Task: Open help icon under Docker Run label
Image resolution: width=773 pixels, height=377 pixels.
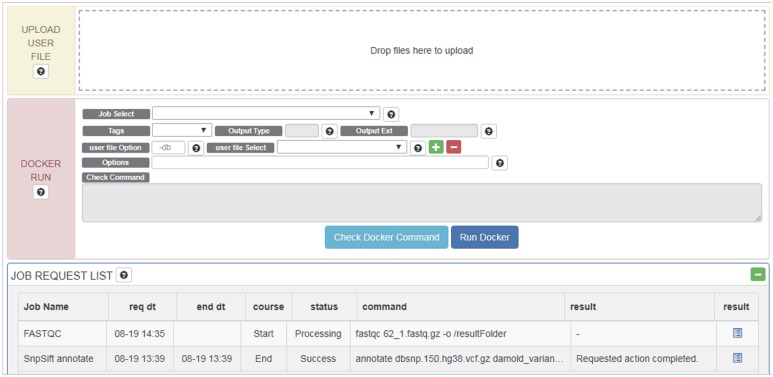Action: (x=41, y=192)
